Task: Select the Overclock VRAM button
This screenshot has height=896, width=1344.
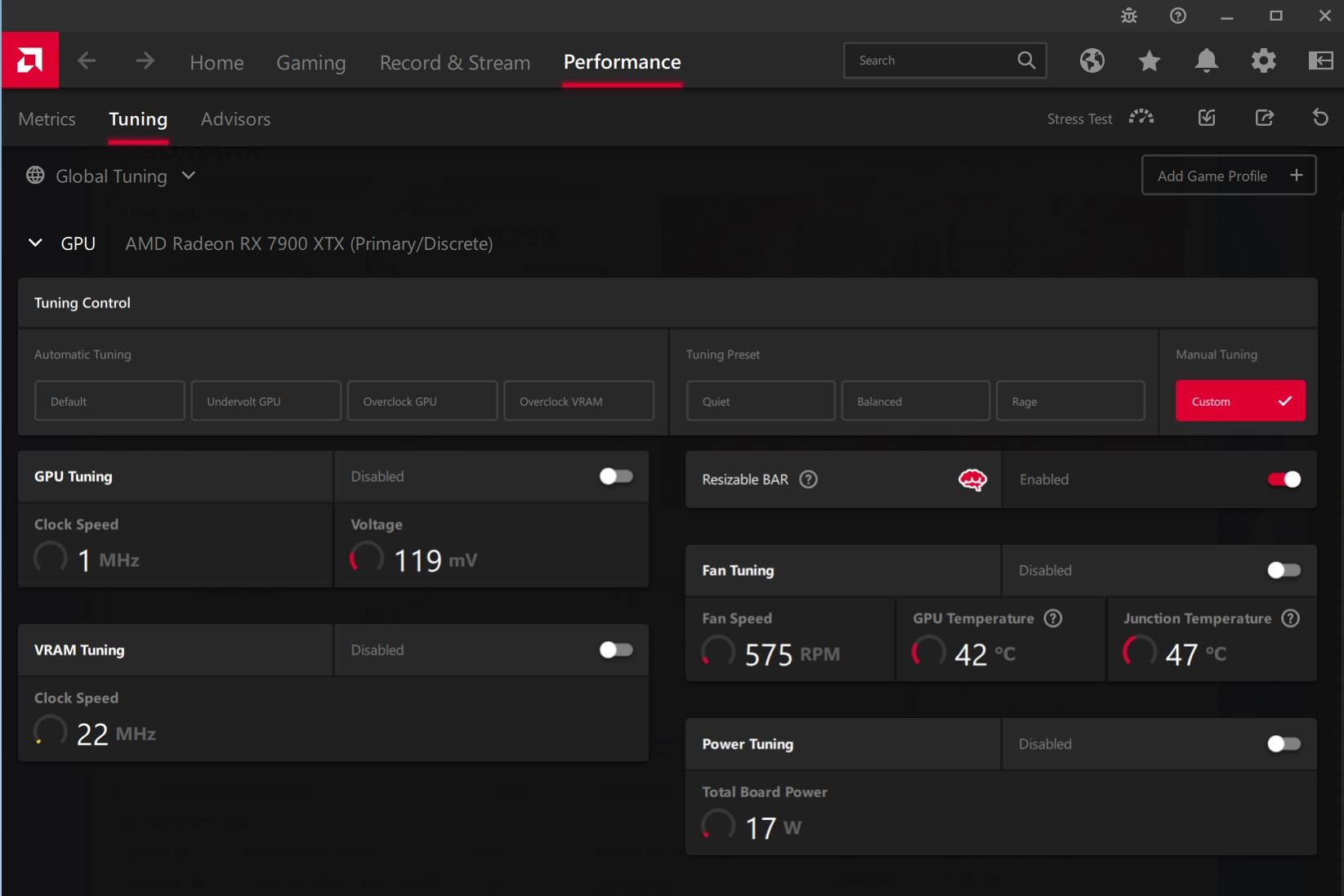Action: [x=579, y=401]
